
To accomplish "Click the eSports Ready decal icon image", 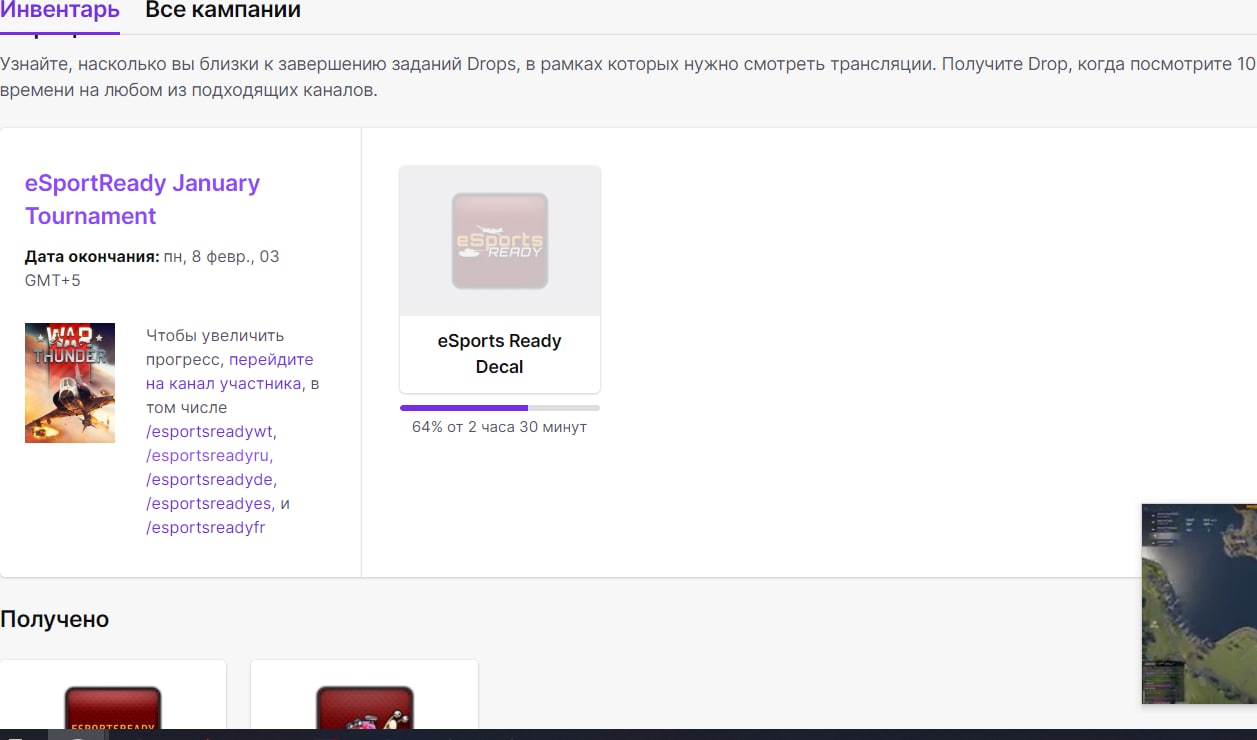I will pos(500,241).
